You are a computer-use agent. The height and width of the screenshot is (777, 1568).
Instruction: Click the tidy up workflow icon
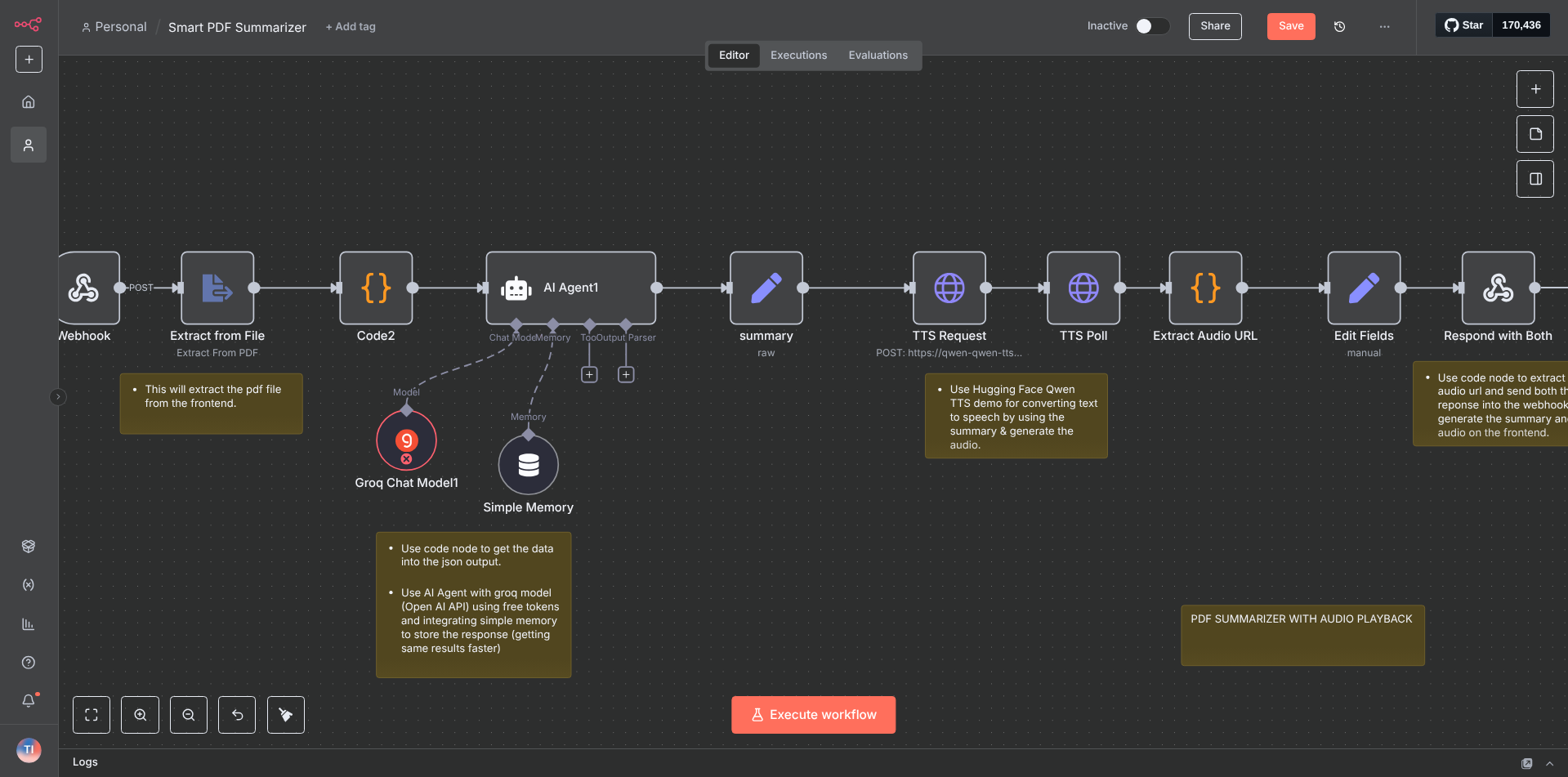(x=285, y=715)
